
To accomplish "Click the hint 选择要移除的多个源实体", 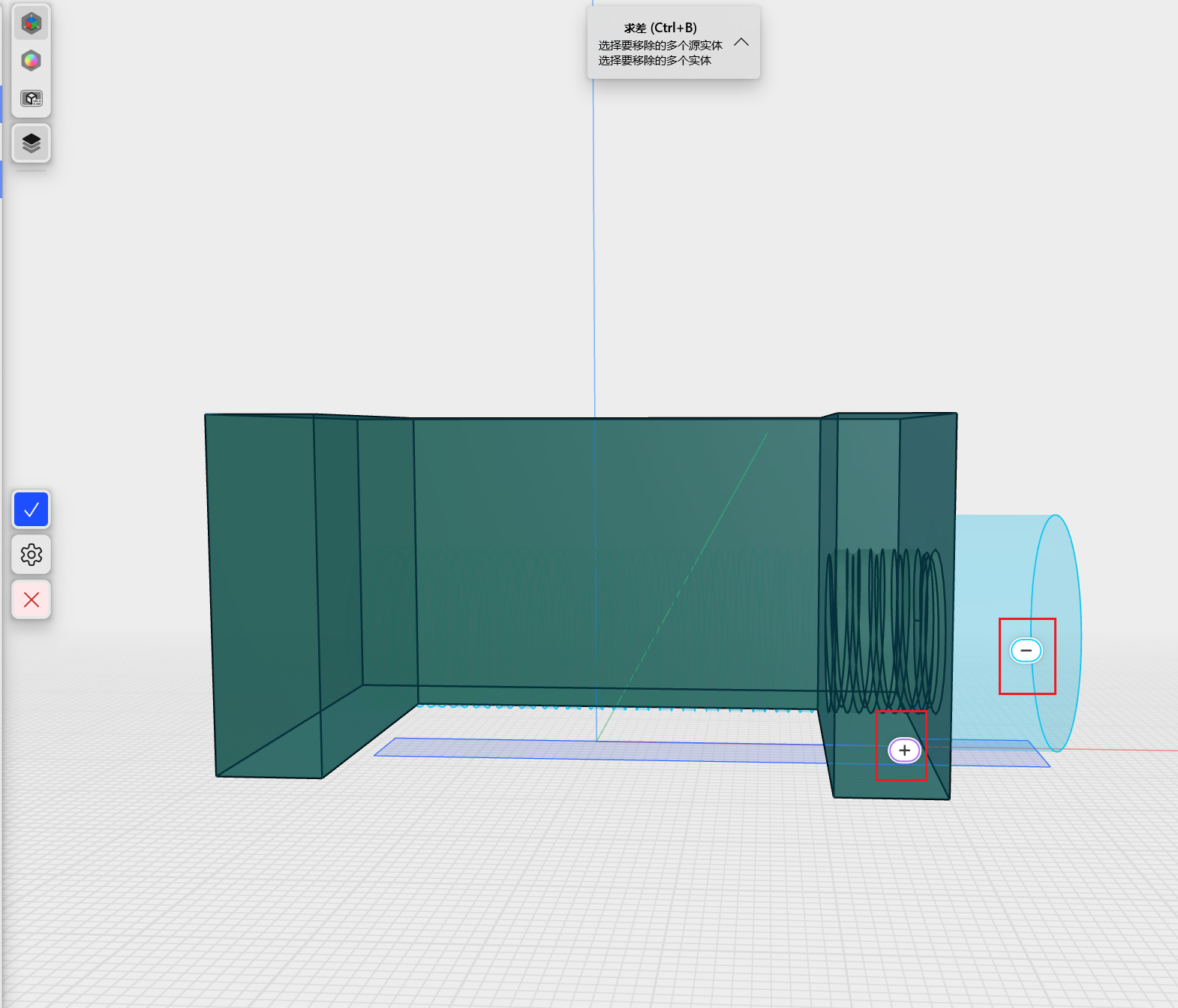I will pyautogui.click(x=660, y=45).
